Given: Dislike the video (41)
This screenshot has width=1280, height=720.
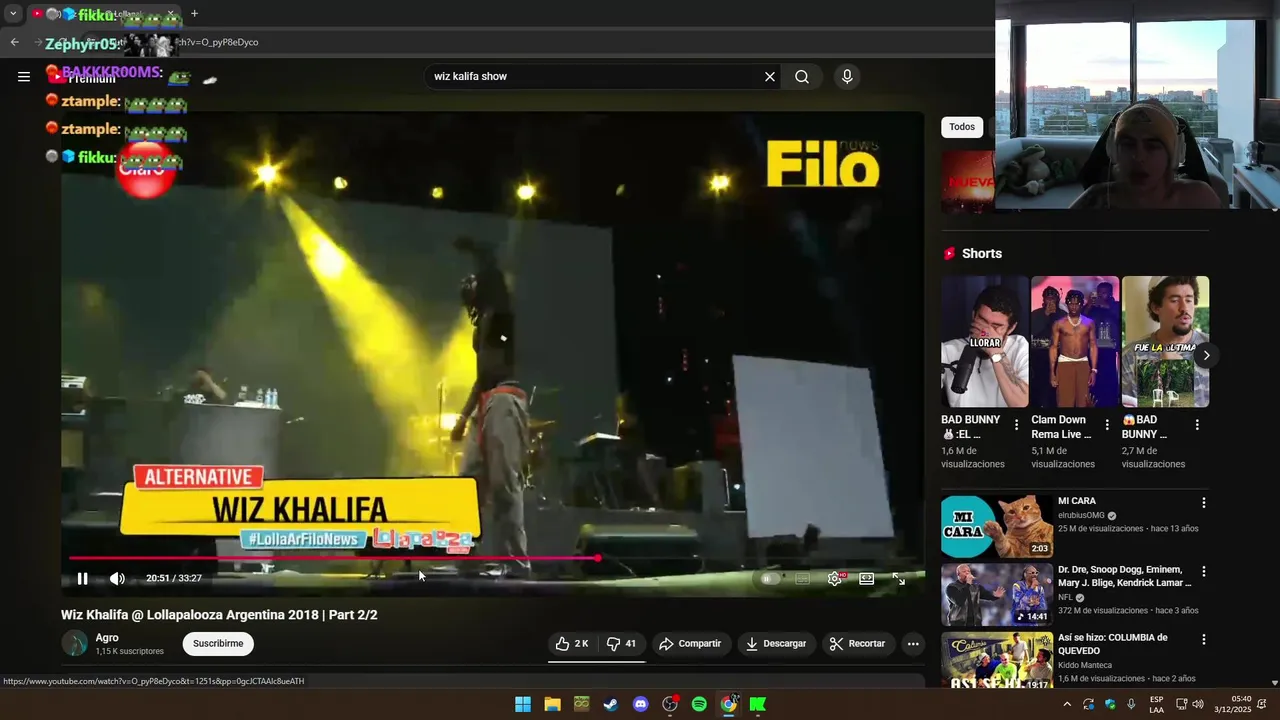Looking at the screenshot, I should (x=622, y=644).
